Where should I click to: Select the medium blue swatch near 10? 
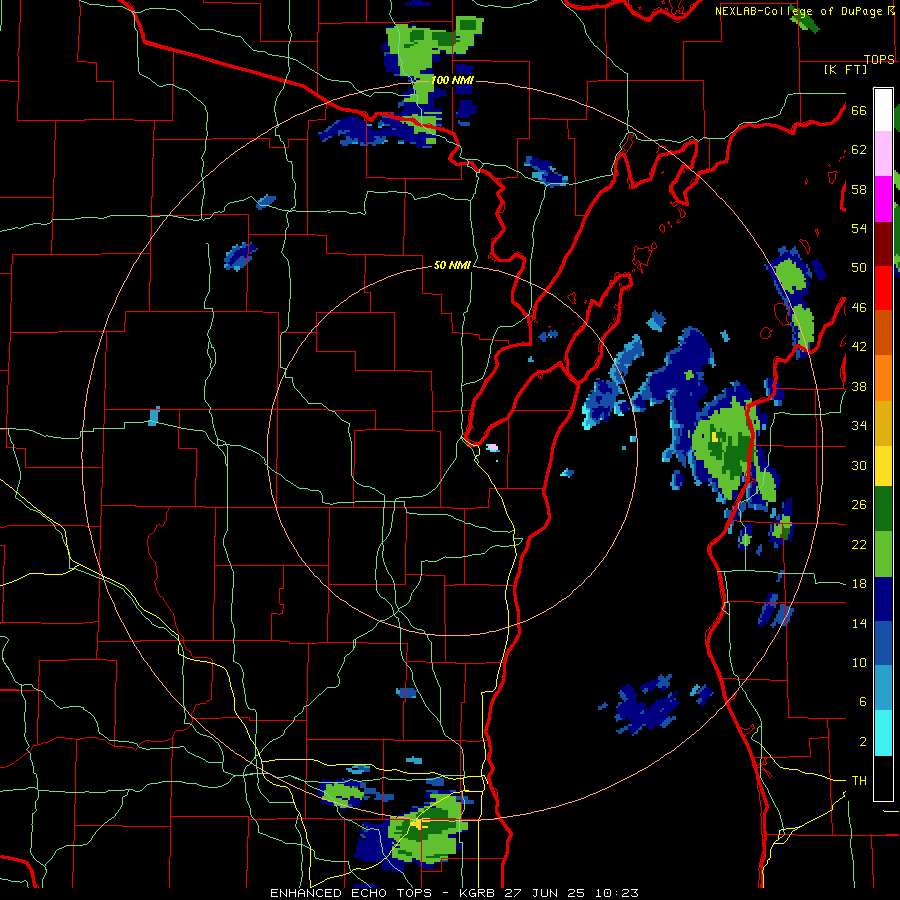point(883,643)
